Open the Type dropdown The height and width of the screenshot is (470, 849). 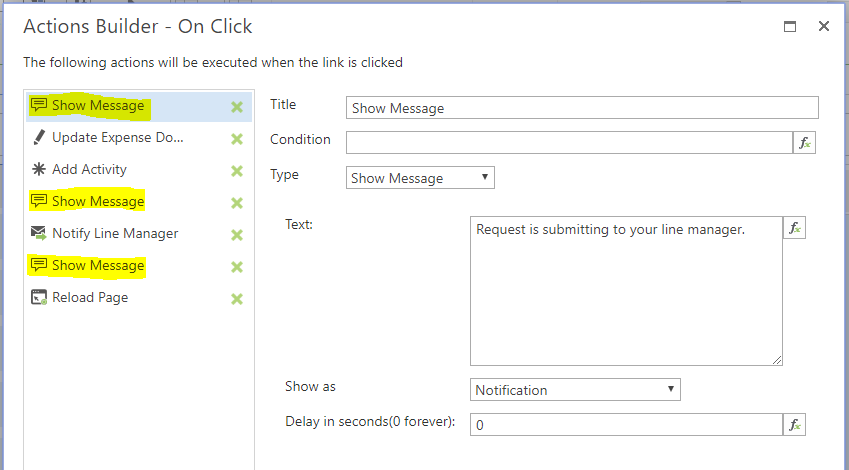(420, 178)
